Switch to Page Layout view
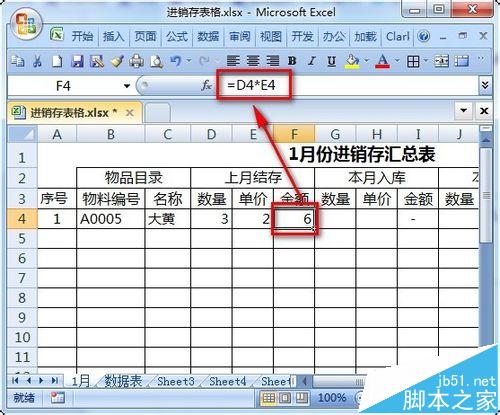Viewport: 500px width, 415px height. point(285,397)
